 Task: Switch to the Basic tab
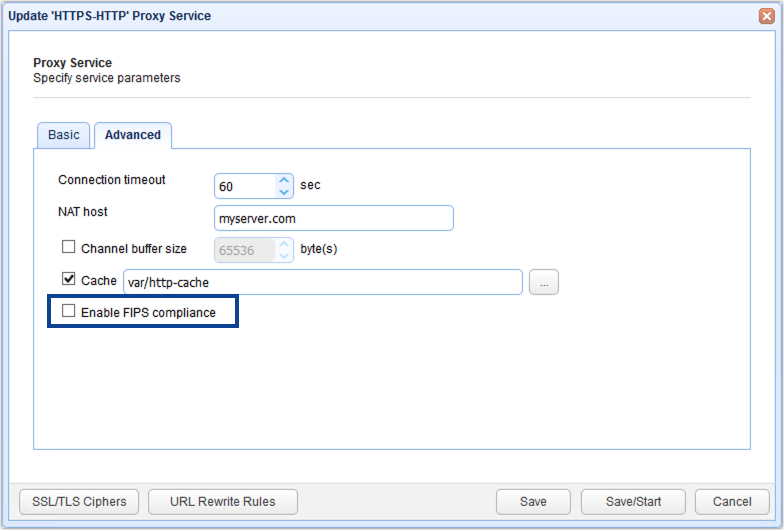pos(64,135)
